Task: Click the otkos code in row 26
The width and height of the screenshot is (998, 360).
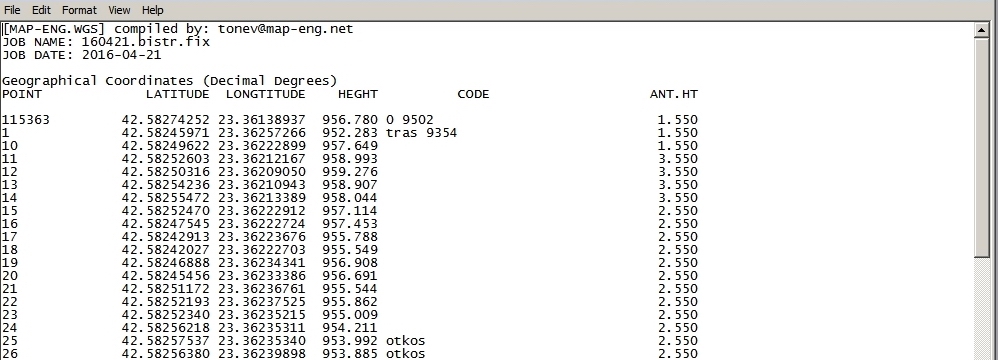Action: click(405, 354)
